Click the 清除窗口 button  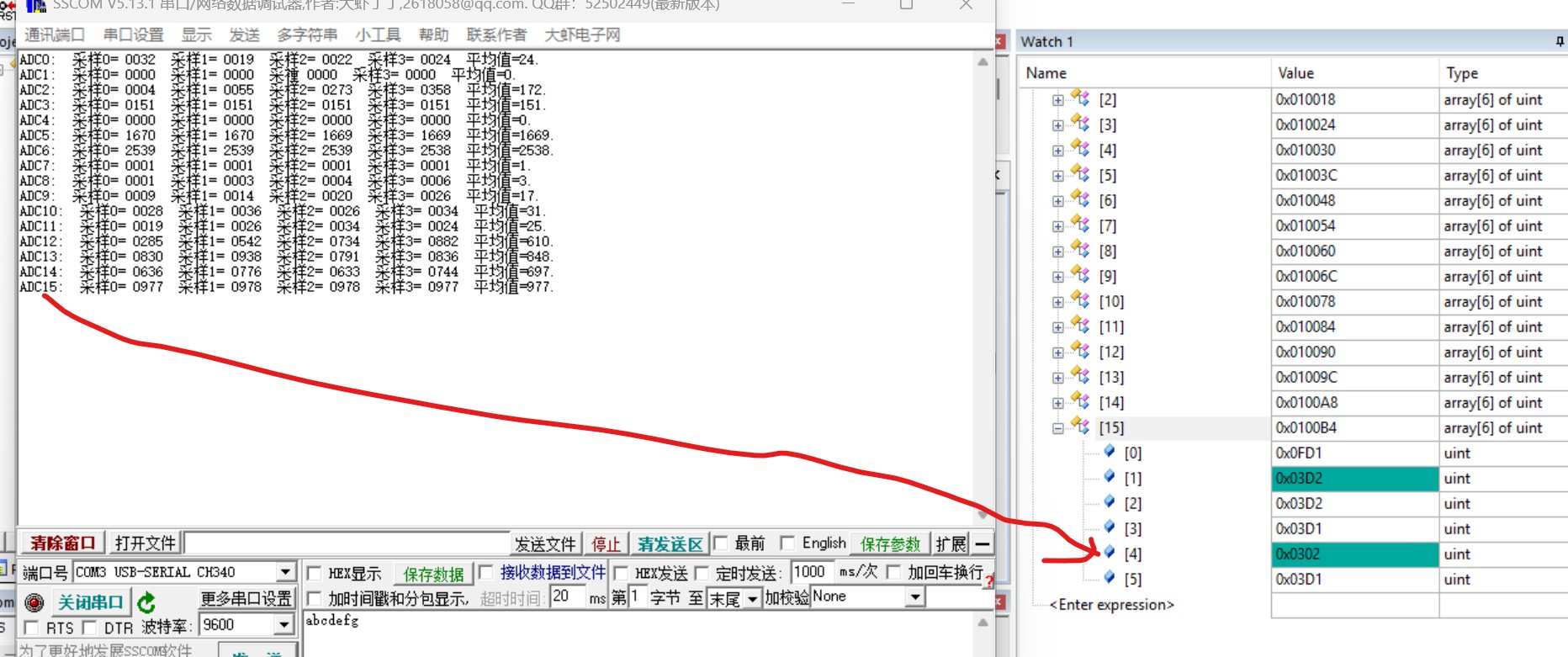tap(63, 543)
